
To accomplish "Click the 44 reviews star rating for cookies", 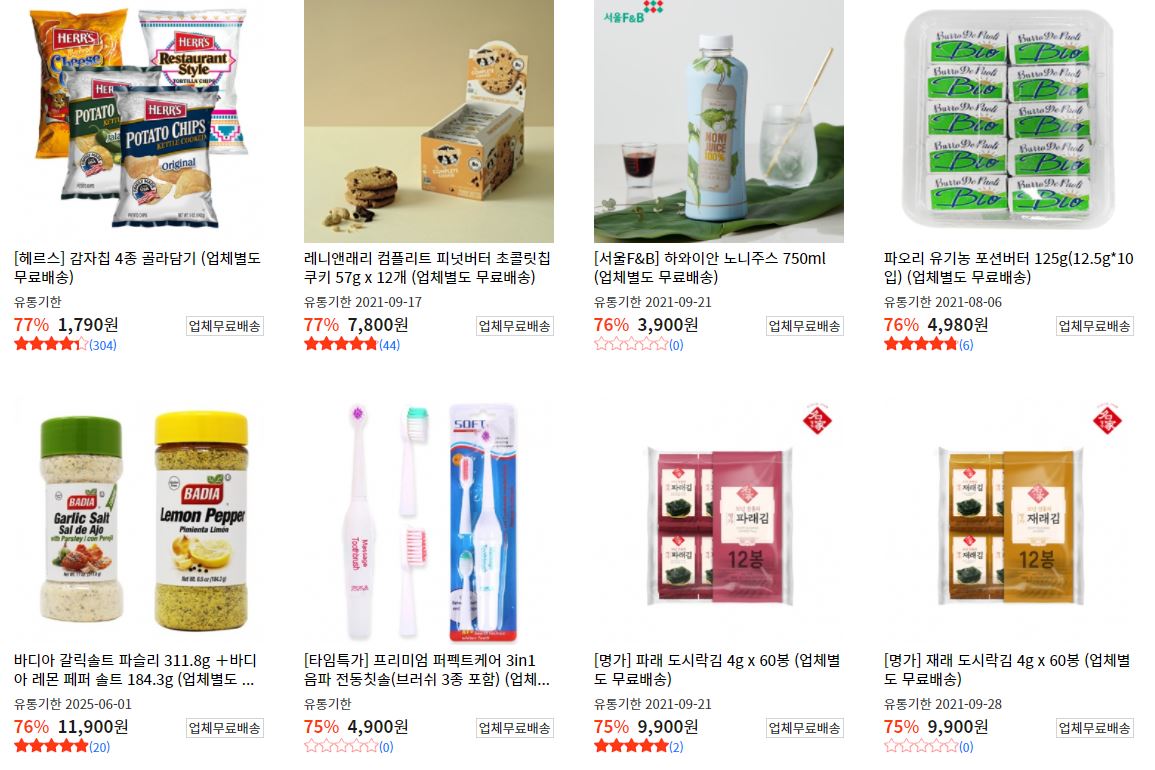I will click(352, 344).
